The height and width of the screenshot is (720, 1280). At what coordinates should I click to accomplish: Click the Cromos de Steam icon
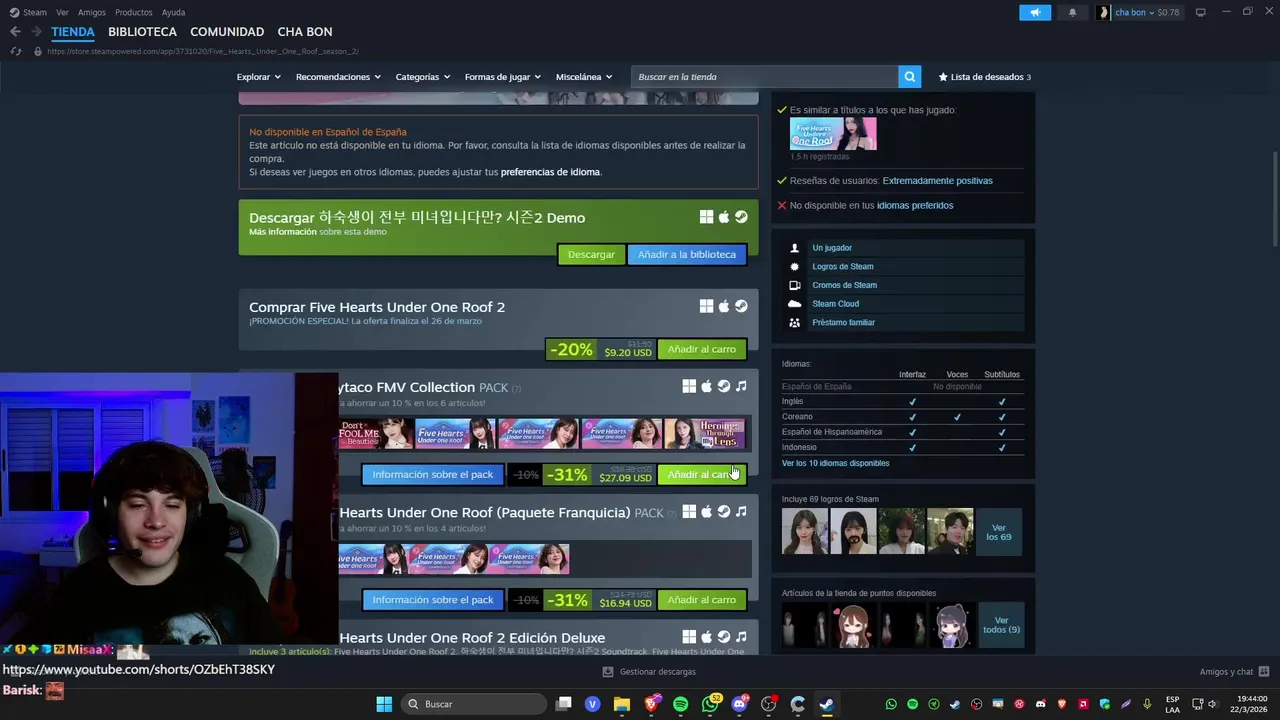795,285
